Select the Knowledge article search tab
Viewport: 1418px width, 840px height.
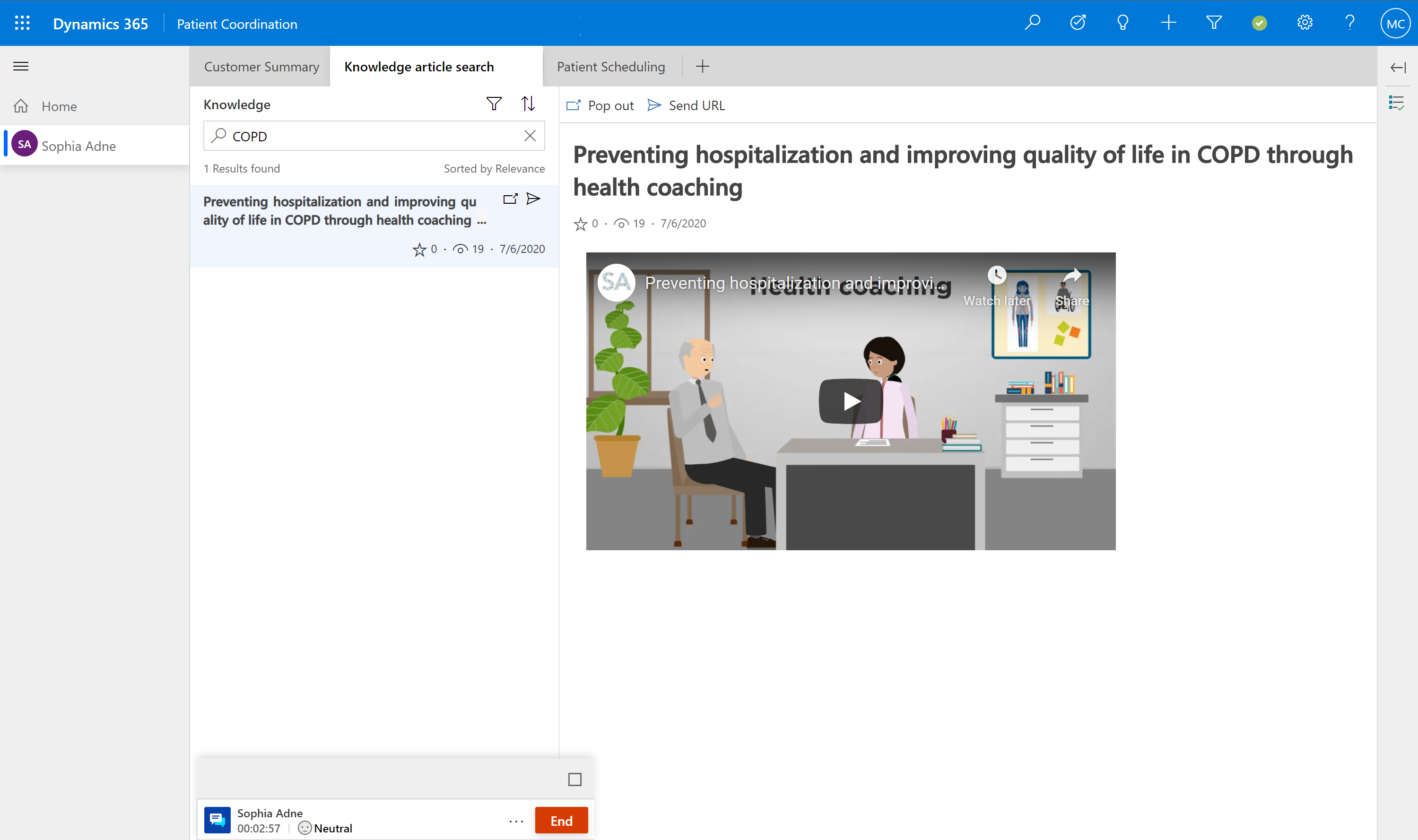pos(419,66)
